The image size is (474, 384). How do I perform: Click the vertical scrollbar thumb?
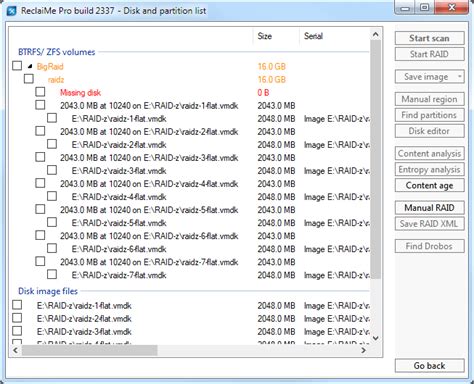pyautogui.click(x=375, y=159)
